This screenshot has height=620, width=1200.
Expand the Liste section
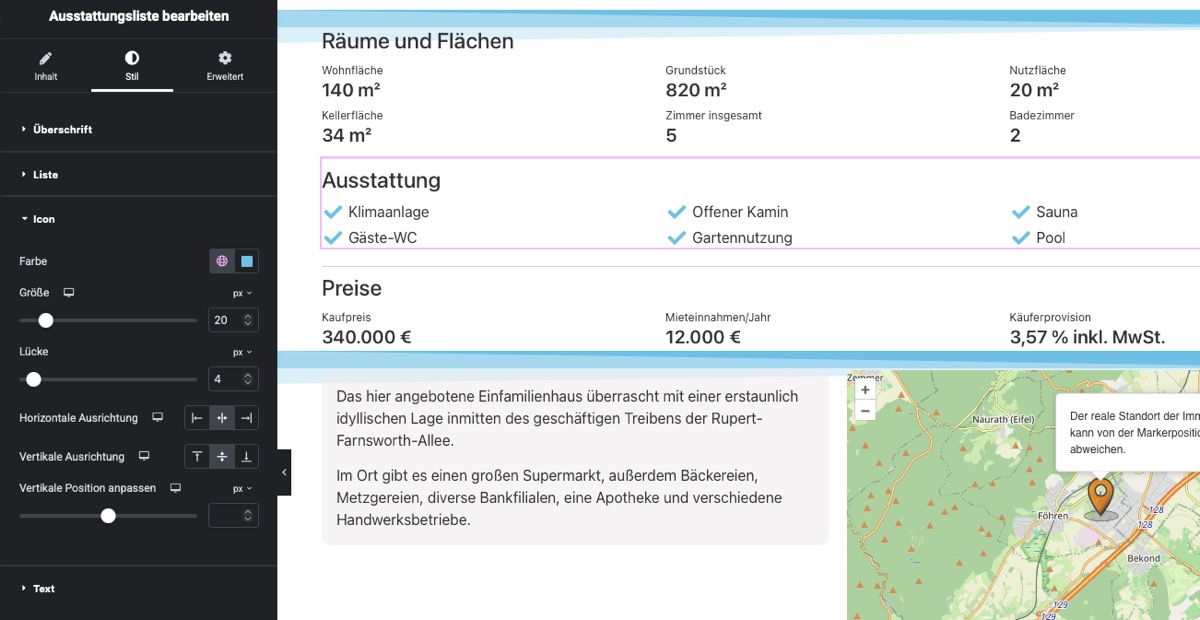(138, 174)
